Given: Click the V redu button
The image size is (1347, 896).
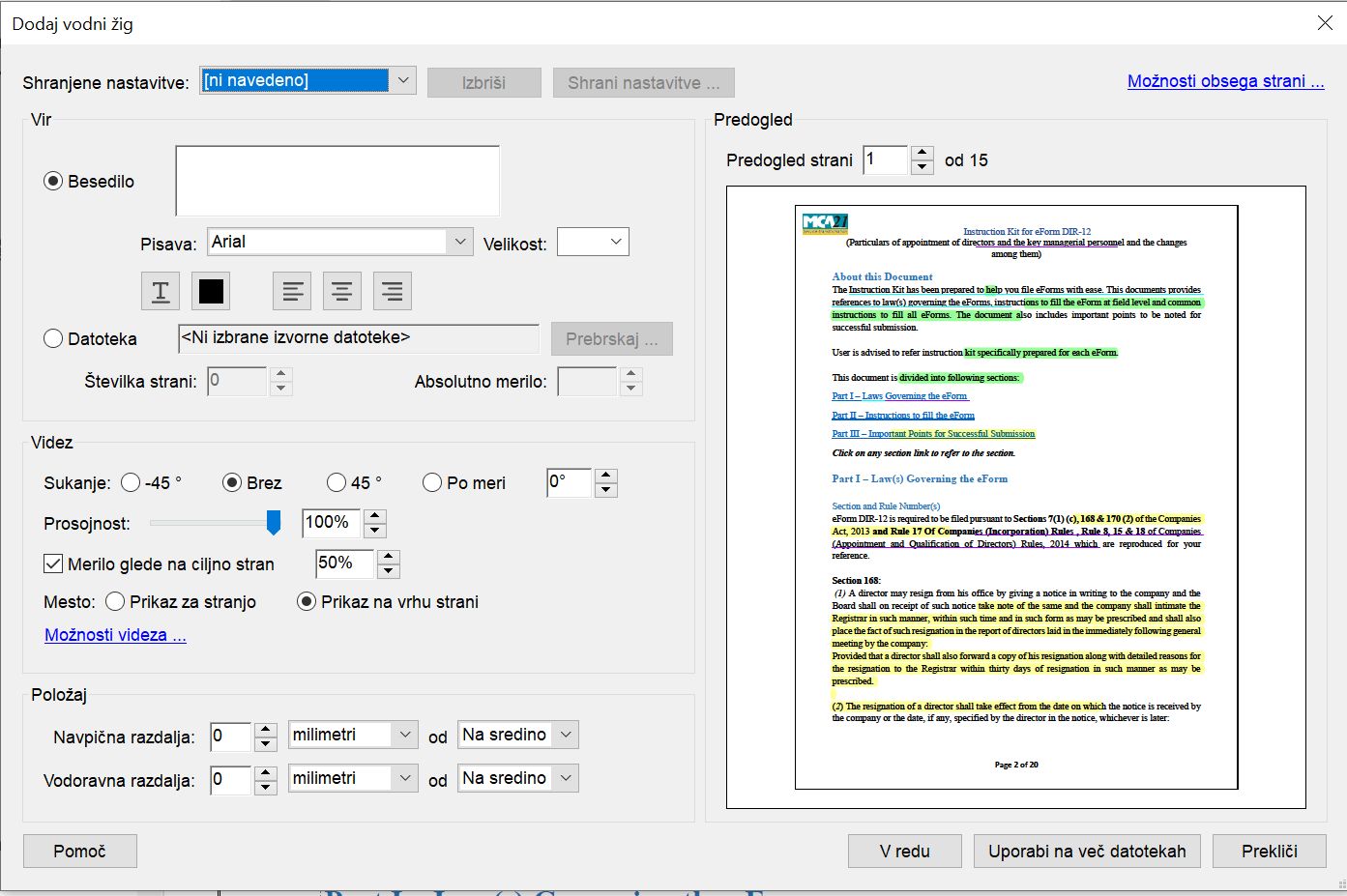Looking at the screenshot, I should point(905,852).
